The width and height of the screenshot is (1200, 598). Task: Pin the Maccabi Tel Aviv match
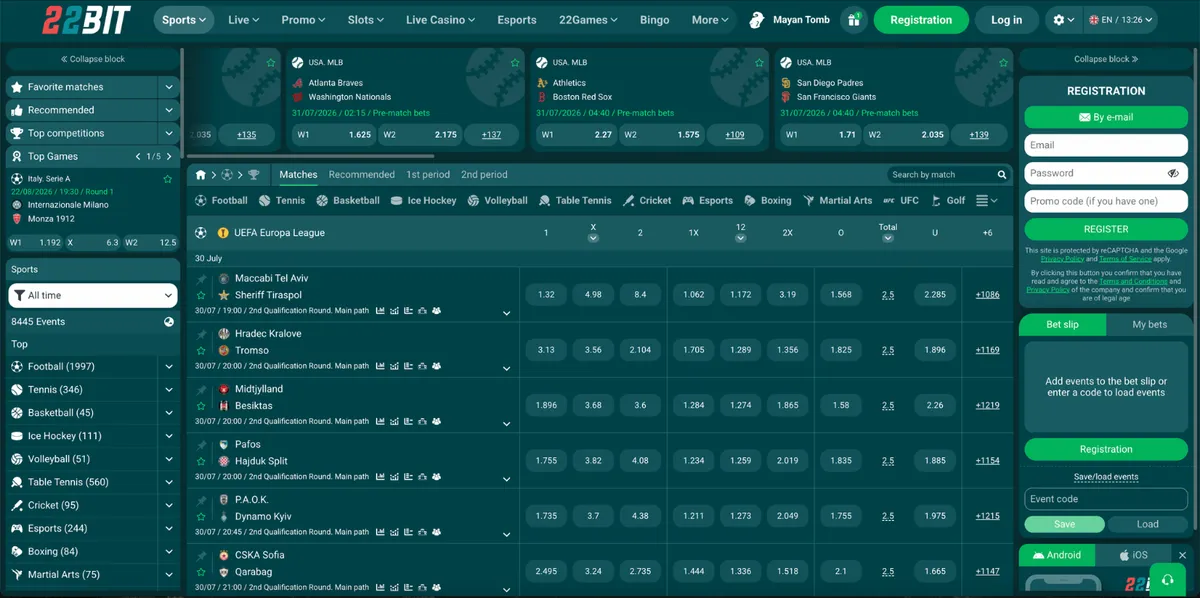201,279
